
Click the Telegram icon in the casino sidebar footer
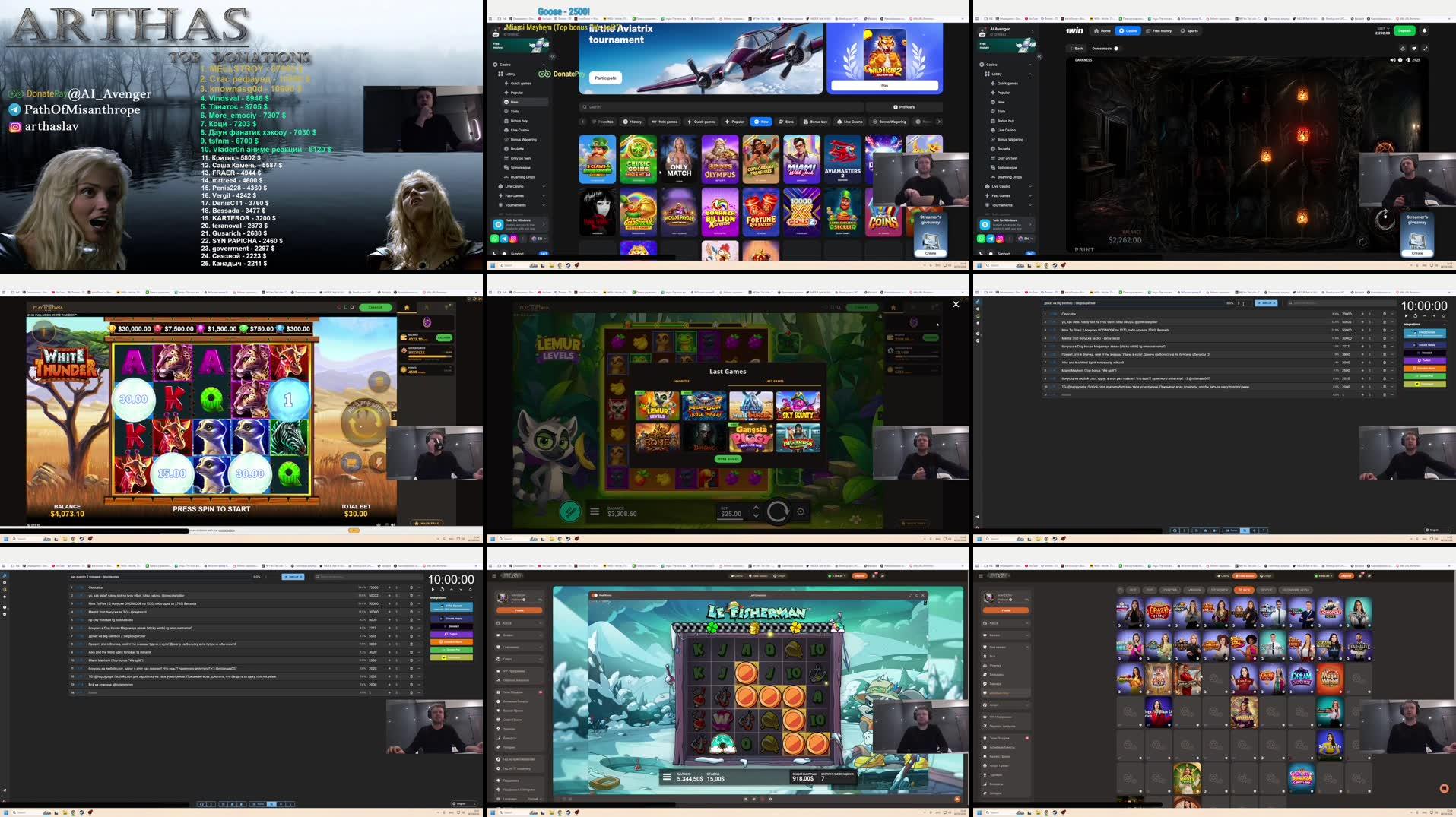pyautogui.click(x=504, y=238)
